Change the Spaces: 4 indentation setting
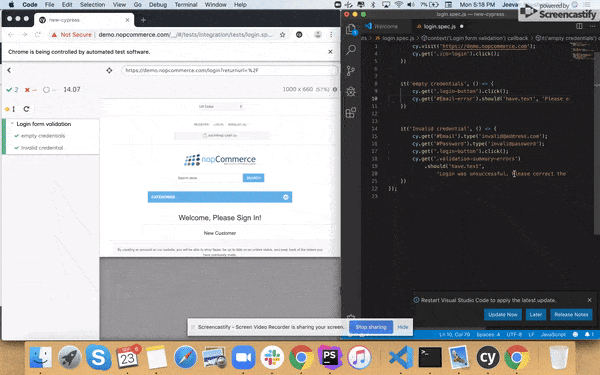The image size is (600, 375). pyautogui.click(x=488, y=334)
